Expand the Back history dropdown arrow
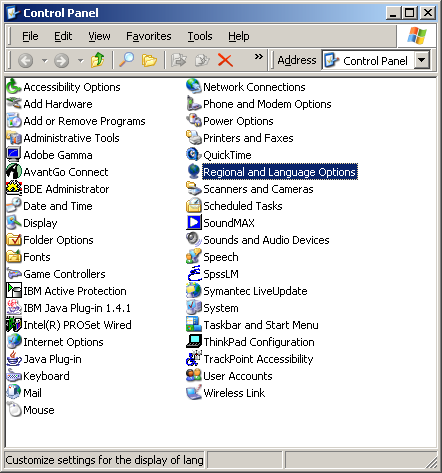 tap(45, 61)
